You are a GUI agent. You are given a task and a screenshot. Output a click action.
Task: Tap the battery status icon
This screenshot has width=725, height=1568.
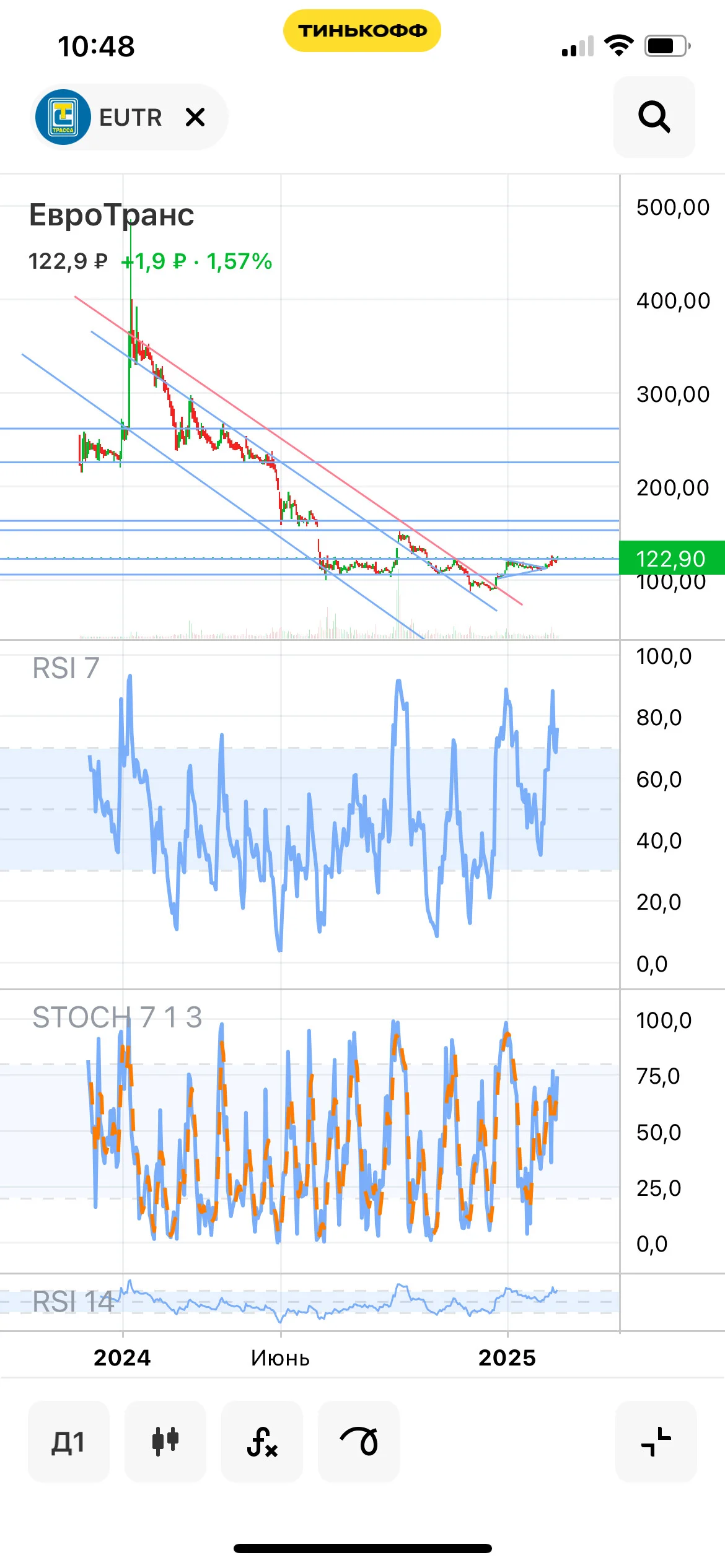(668, 46)
